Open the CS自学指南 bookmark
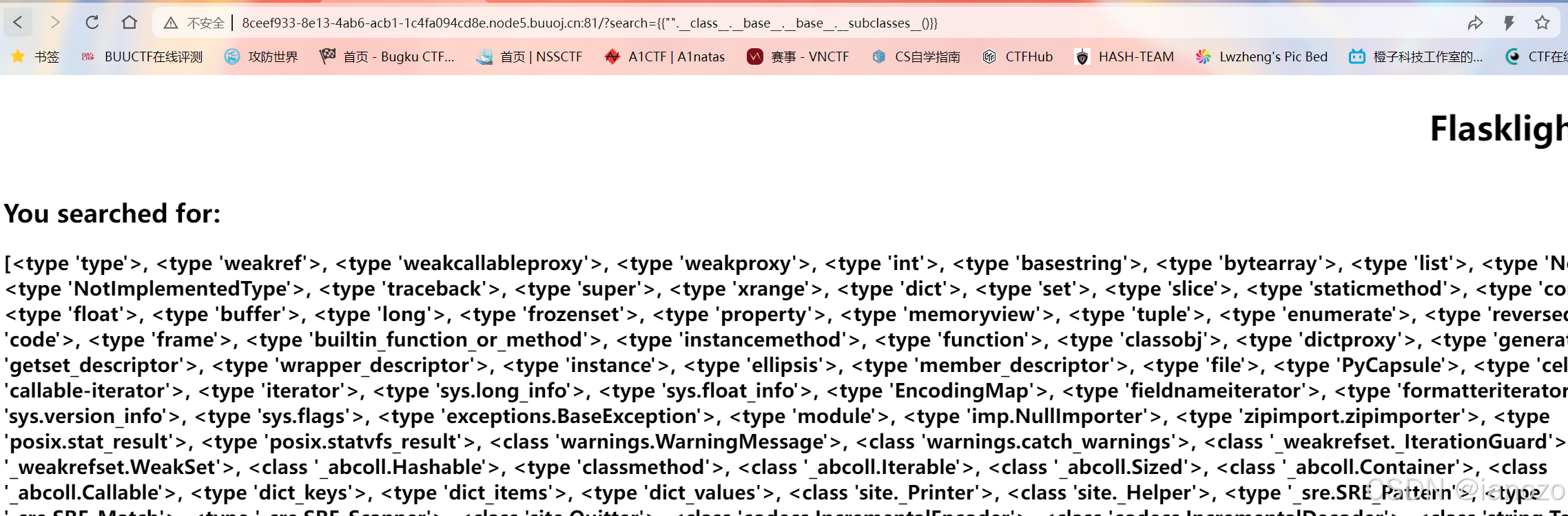This screenshot has width=1568, height=516. coord(916,56)
